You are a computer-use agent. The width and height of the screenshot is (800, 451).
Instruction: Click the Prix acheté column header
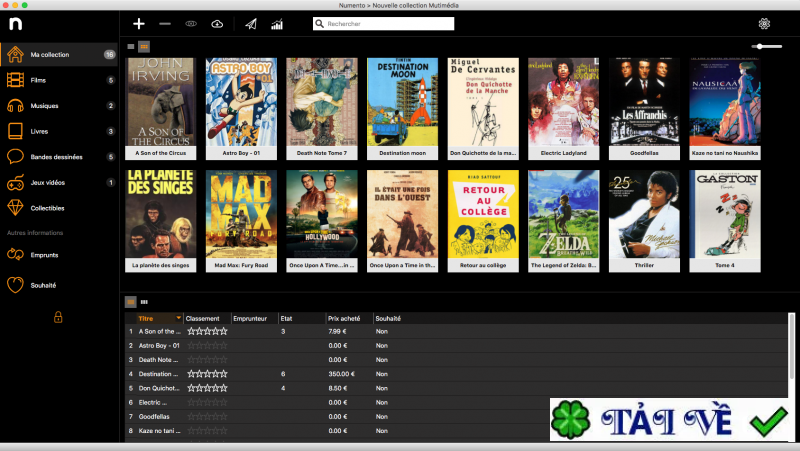(x=344, y=318)
